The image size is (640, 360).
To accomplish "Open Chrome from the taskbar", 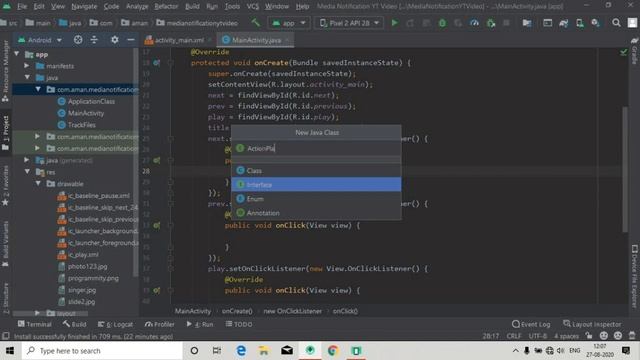I will point(333,351).
